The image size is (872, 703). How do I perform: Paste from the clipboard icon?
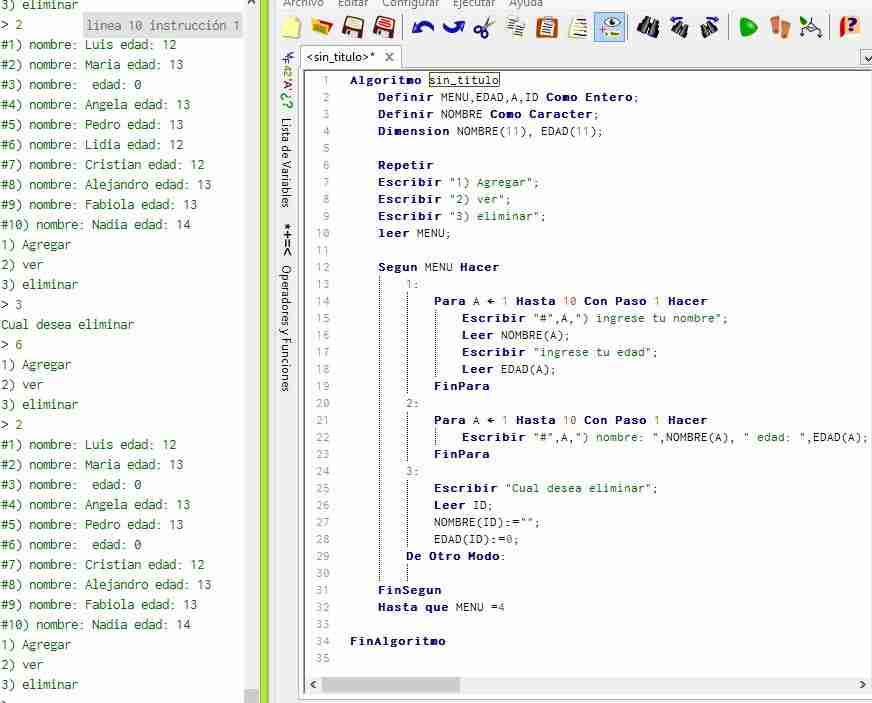pos(547,27)
